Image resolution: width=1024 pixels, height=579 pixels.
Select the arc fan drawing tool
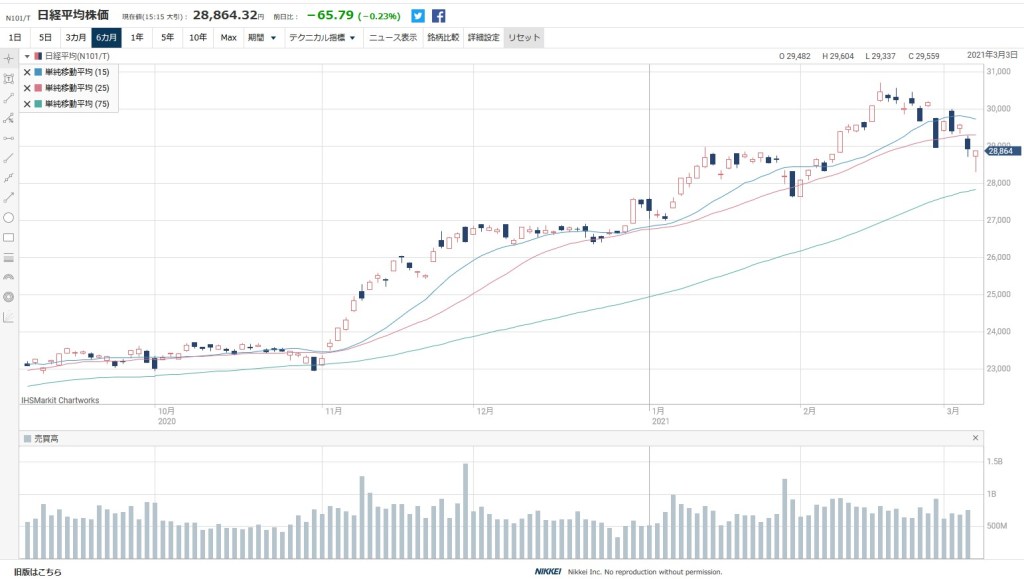[x=9, y=277]
